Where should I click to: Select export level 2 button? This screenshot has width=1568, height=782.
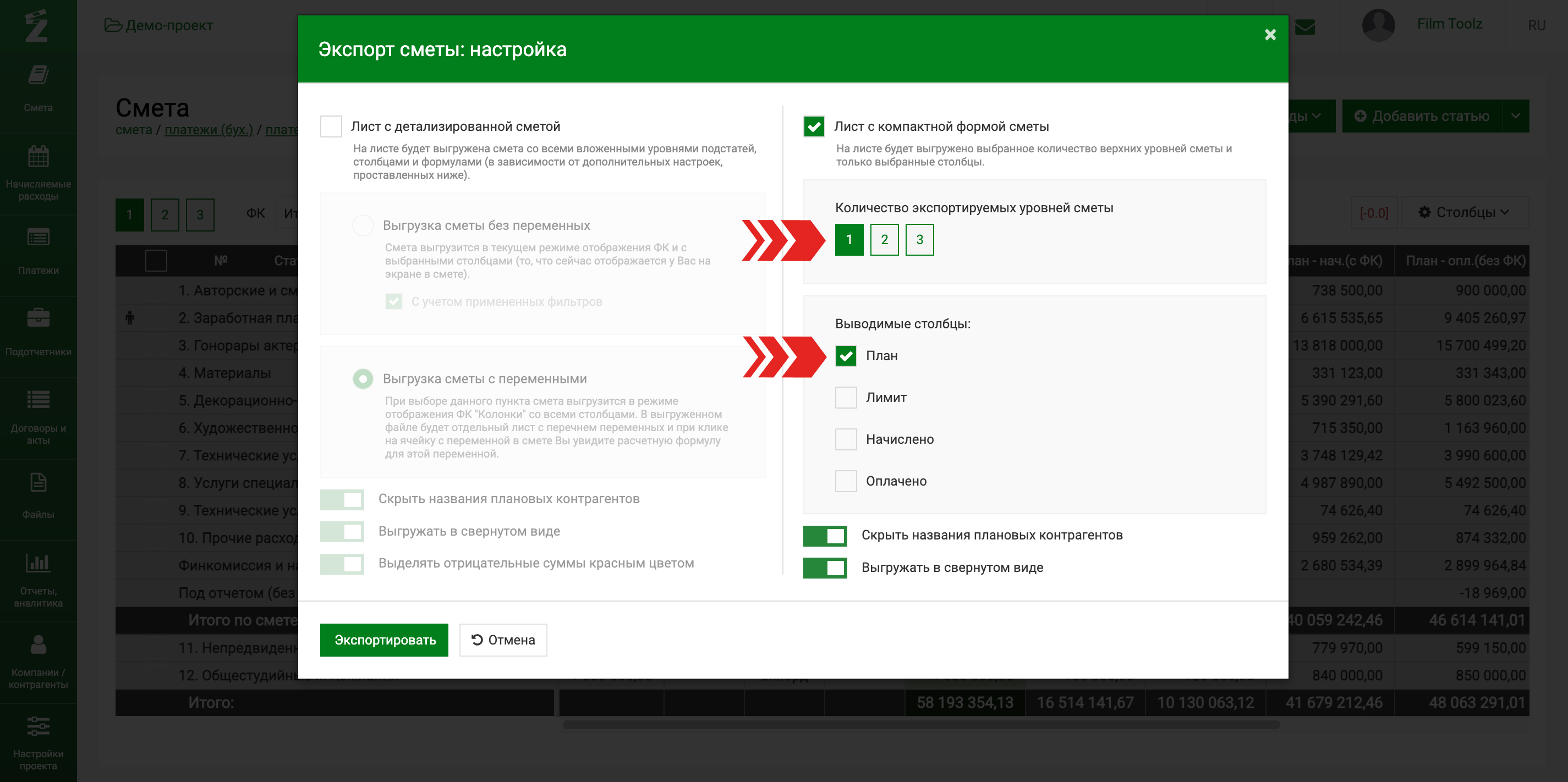pyautogui.click(x=885, y=240)
